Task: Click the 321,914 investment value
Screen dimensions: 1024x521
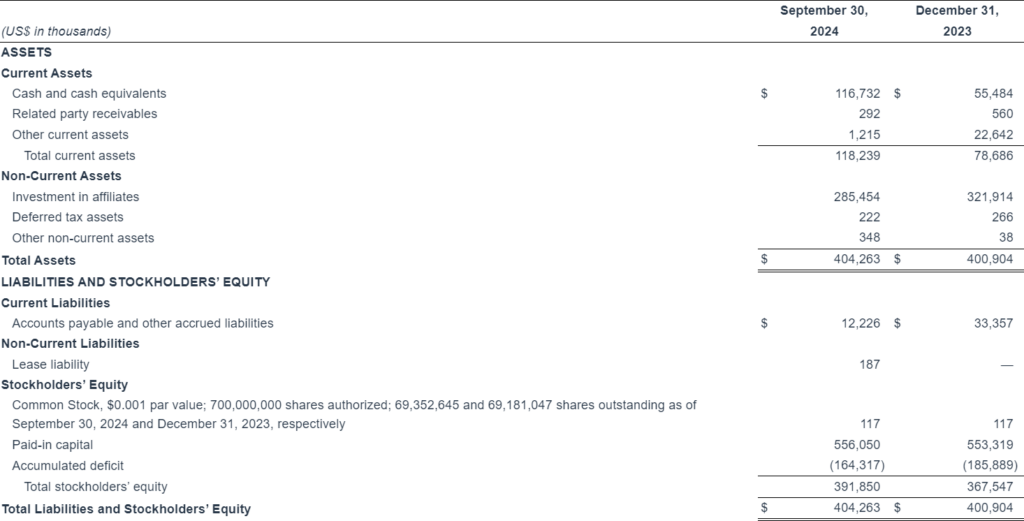Action: coord(990,197)
